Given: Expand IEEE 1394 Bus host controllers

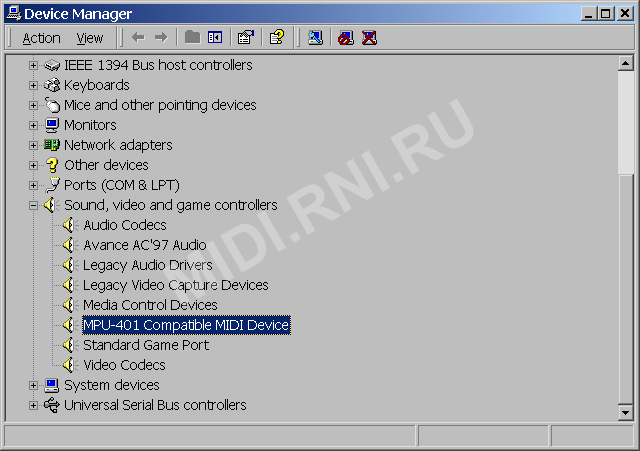Looking at the screenshot, I should click(x=33, y=65).
